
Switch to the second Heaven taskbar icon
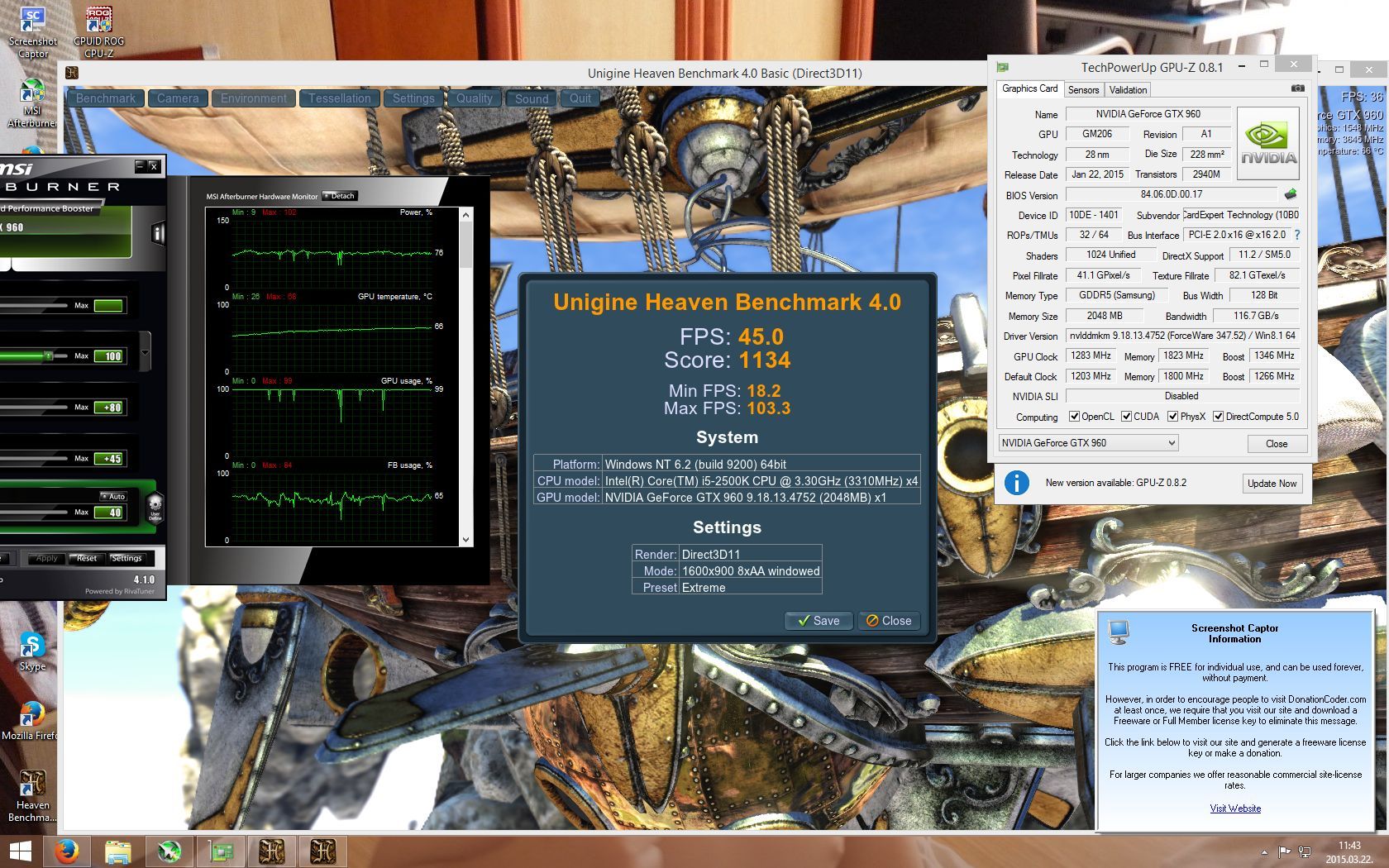pyautogui.click(x=323, y=851)
